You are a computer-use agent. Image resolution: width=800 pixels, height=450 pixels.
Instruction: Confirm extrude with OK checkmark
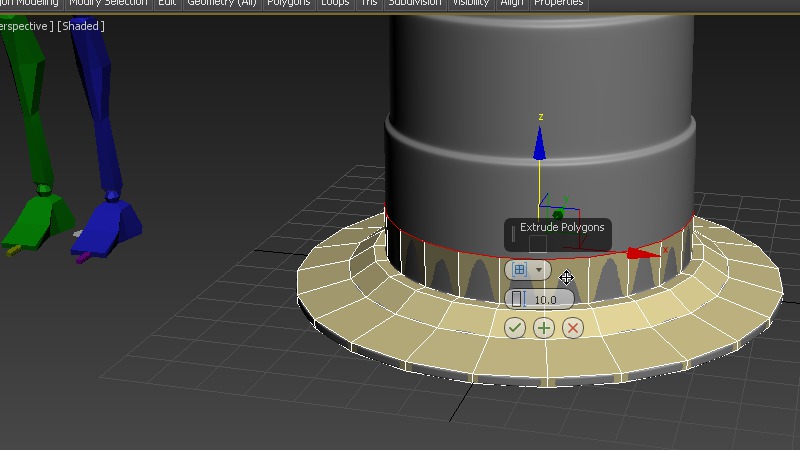click(x=515, y=328)
